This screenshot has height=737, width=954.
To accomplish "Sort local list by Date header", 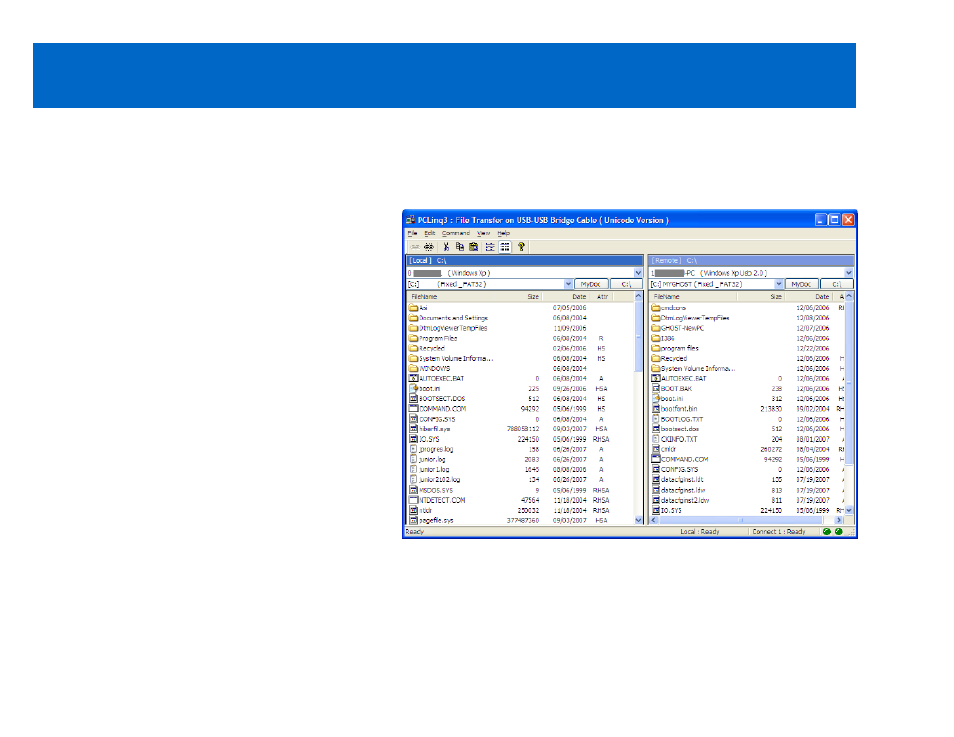I will pos(565,297).
